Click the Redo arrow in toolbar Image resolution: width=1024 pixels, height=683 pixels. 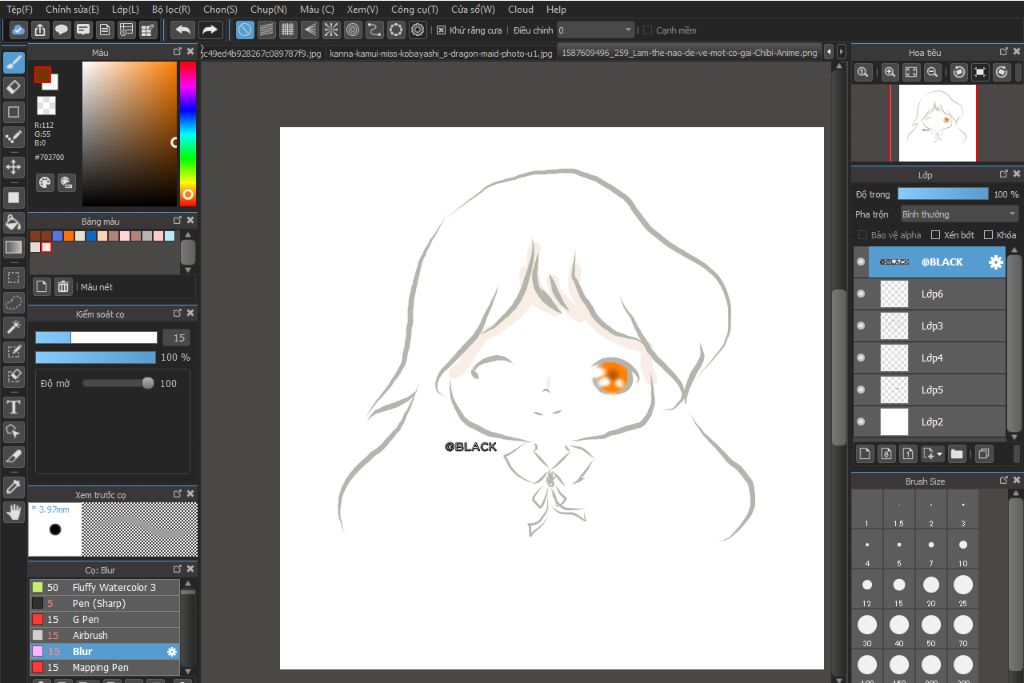tap(210, 30)
